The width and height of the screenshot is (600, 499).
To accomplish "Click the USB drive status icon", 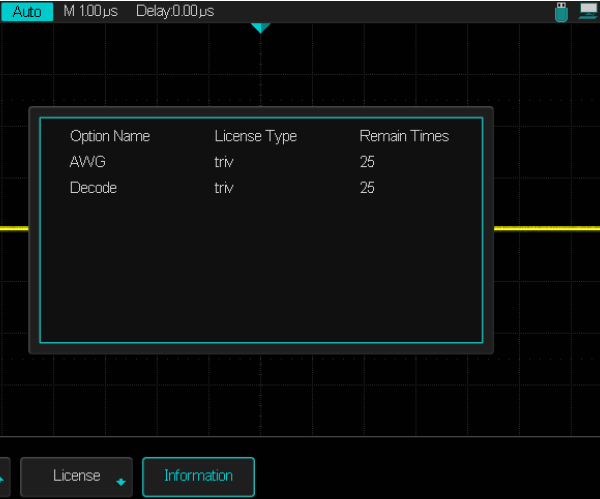I will click(x=562, y=11).
